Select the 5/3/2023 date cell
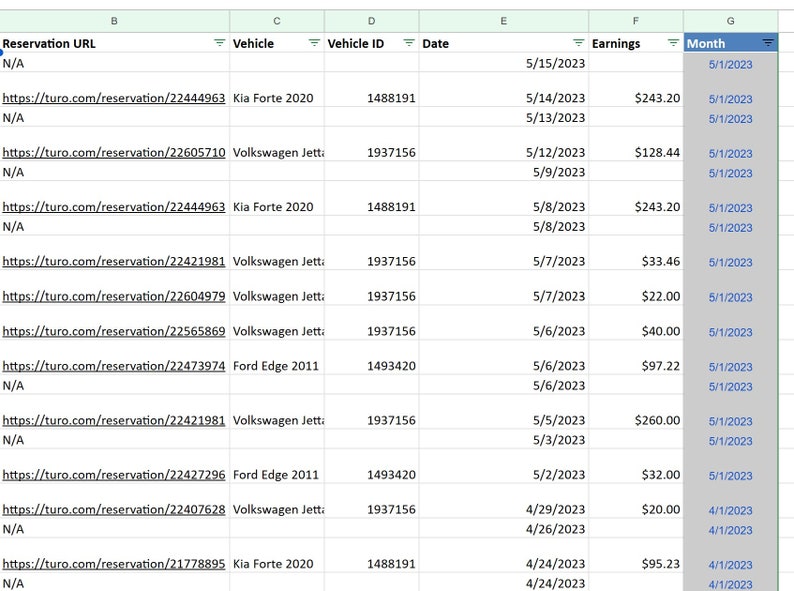The width and height of the screenshot is (794, 591). click(504, 440)
